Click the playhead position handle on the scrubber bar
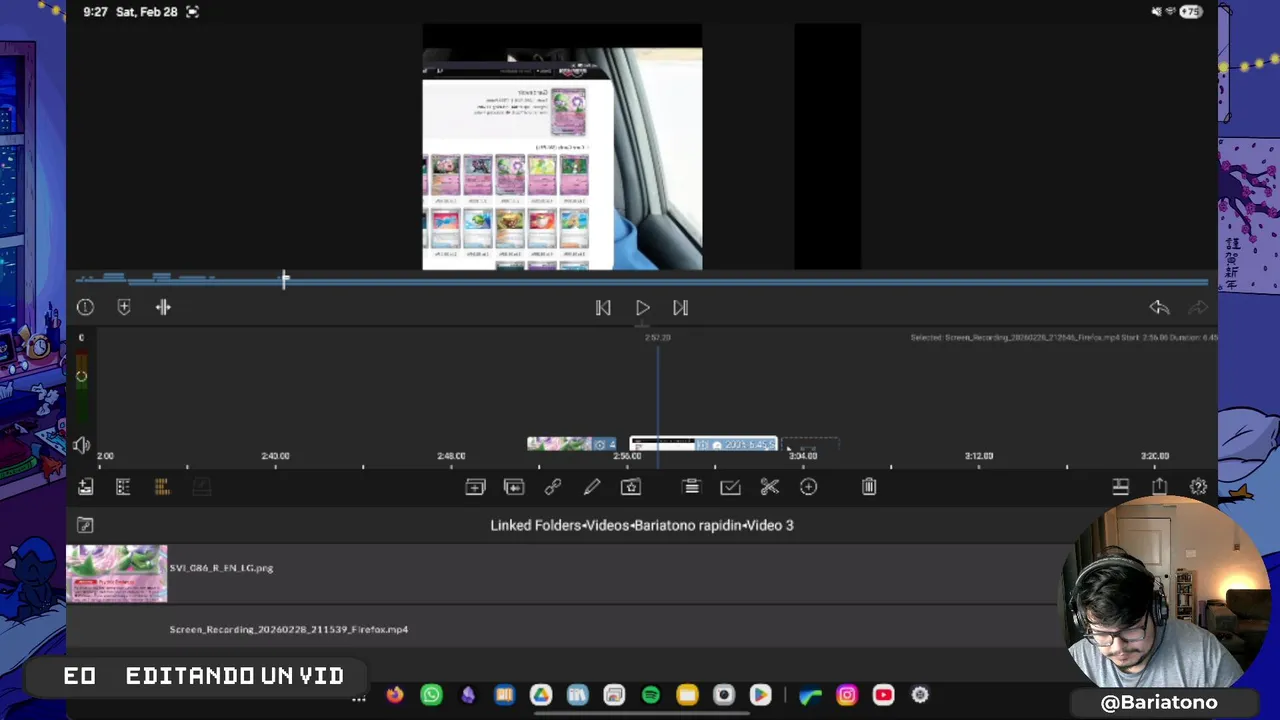1280x720 pixels. 285,279
